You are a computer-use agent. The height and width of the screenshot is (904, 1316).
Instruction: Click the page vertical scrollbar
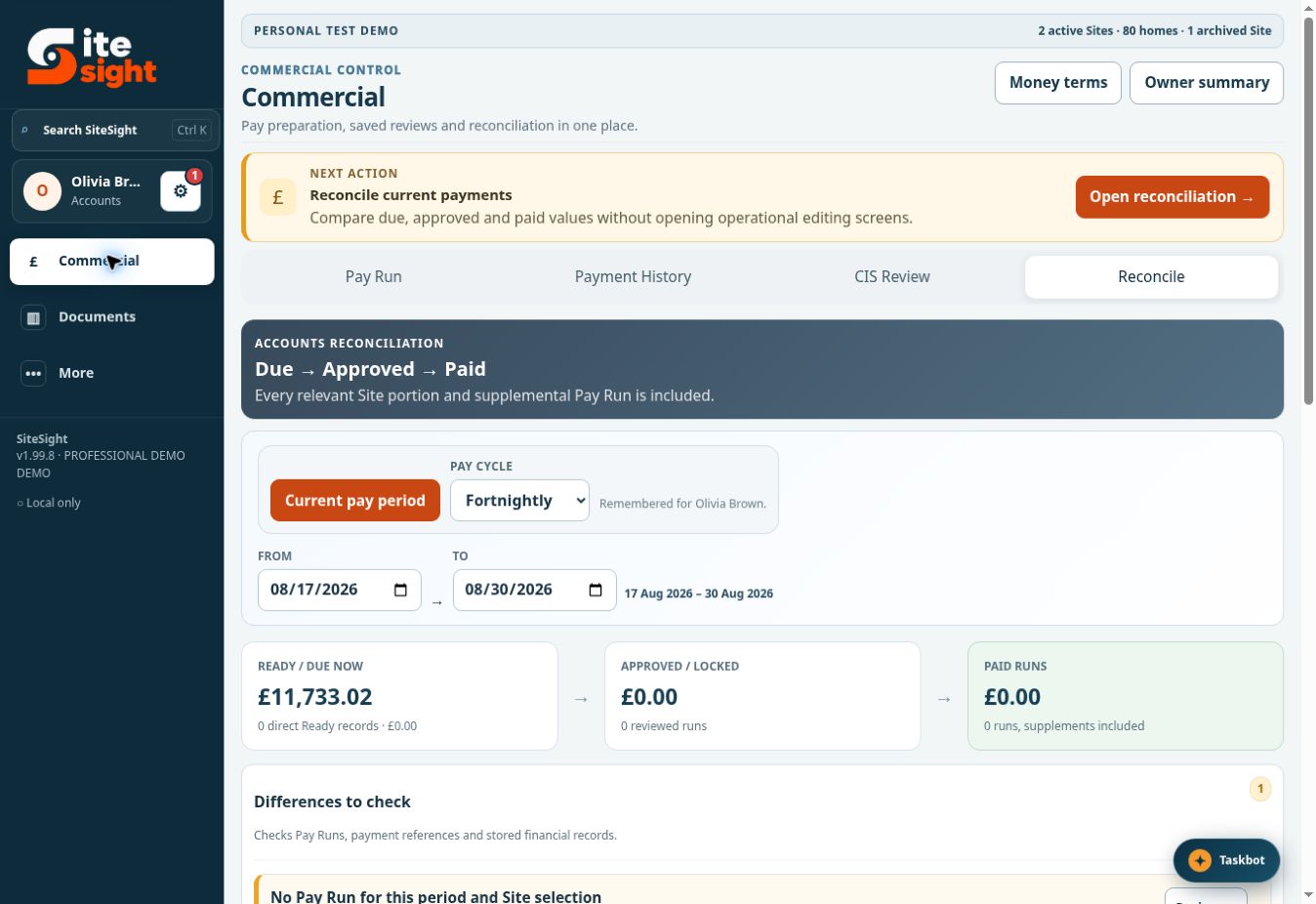[1308, 210]
